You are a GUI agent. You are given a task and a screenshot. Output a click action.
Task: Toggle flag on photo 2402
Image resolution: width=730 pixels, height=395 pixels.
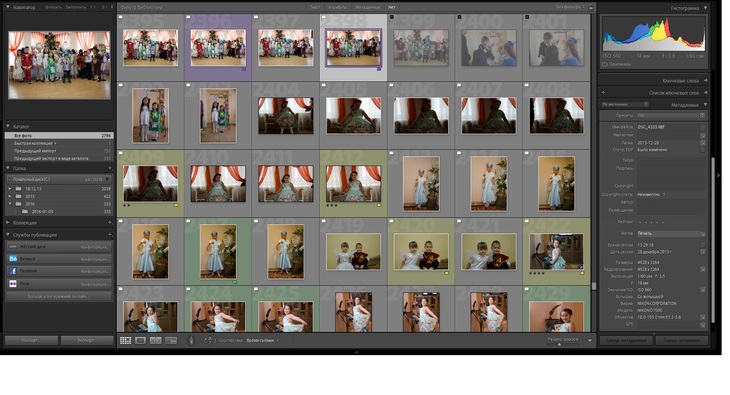coord(121,85)
